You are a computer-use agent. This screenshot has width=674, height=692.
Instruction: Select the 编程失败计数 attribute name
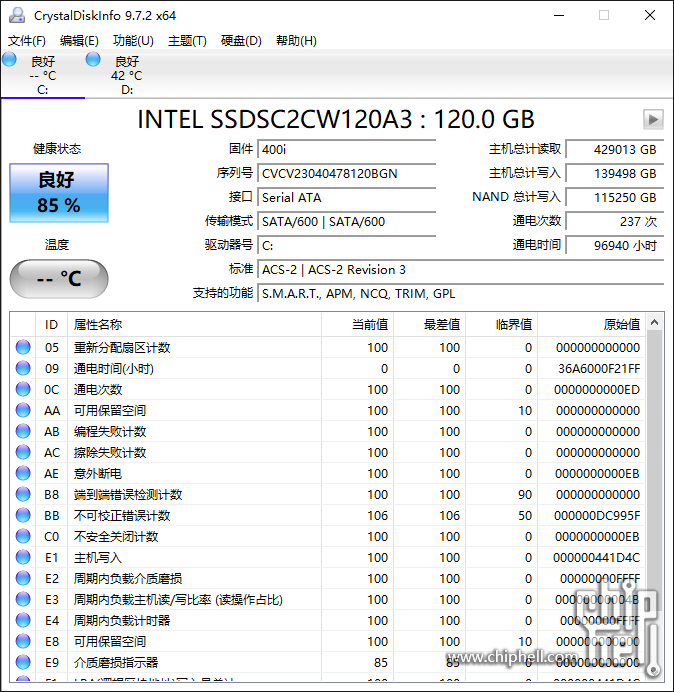pos(109,432)
